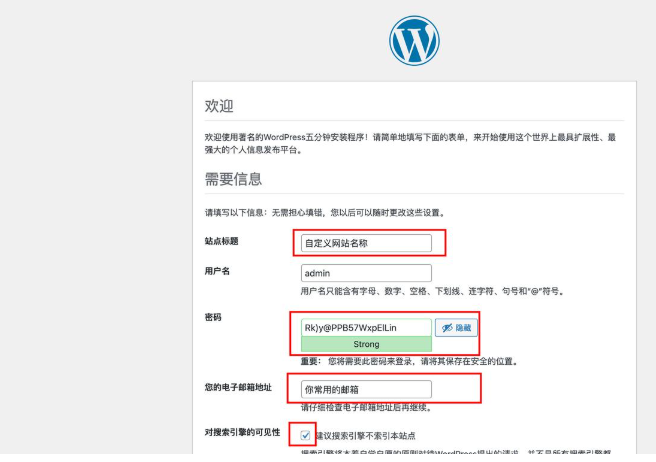Click the 重要 password reminder note
This screenshot has height=462, width=656.
(x=409, y=361)
